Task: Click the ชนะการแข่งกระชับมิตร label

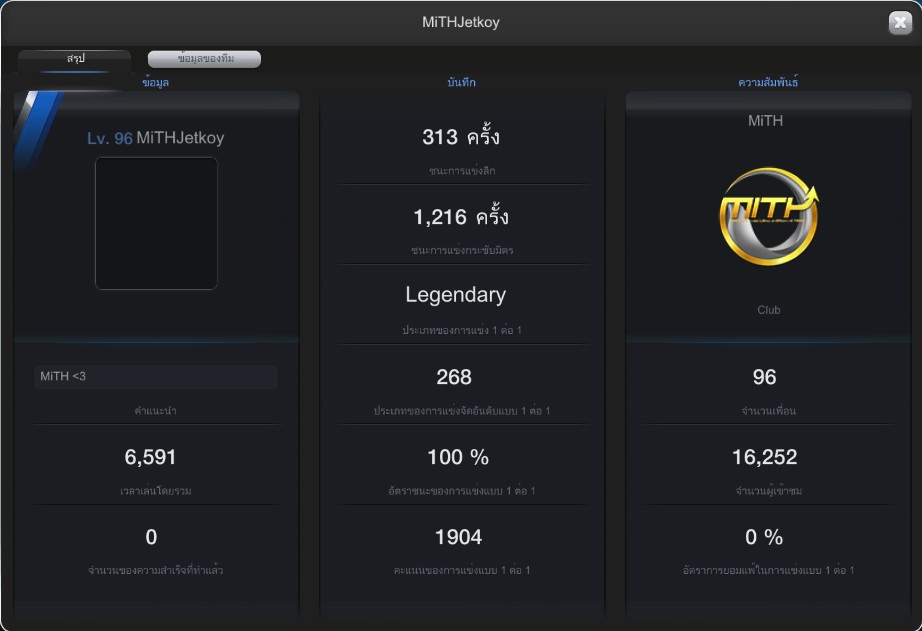Action: pos(462,250)
